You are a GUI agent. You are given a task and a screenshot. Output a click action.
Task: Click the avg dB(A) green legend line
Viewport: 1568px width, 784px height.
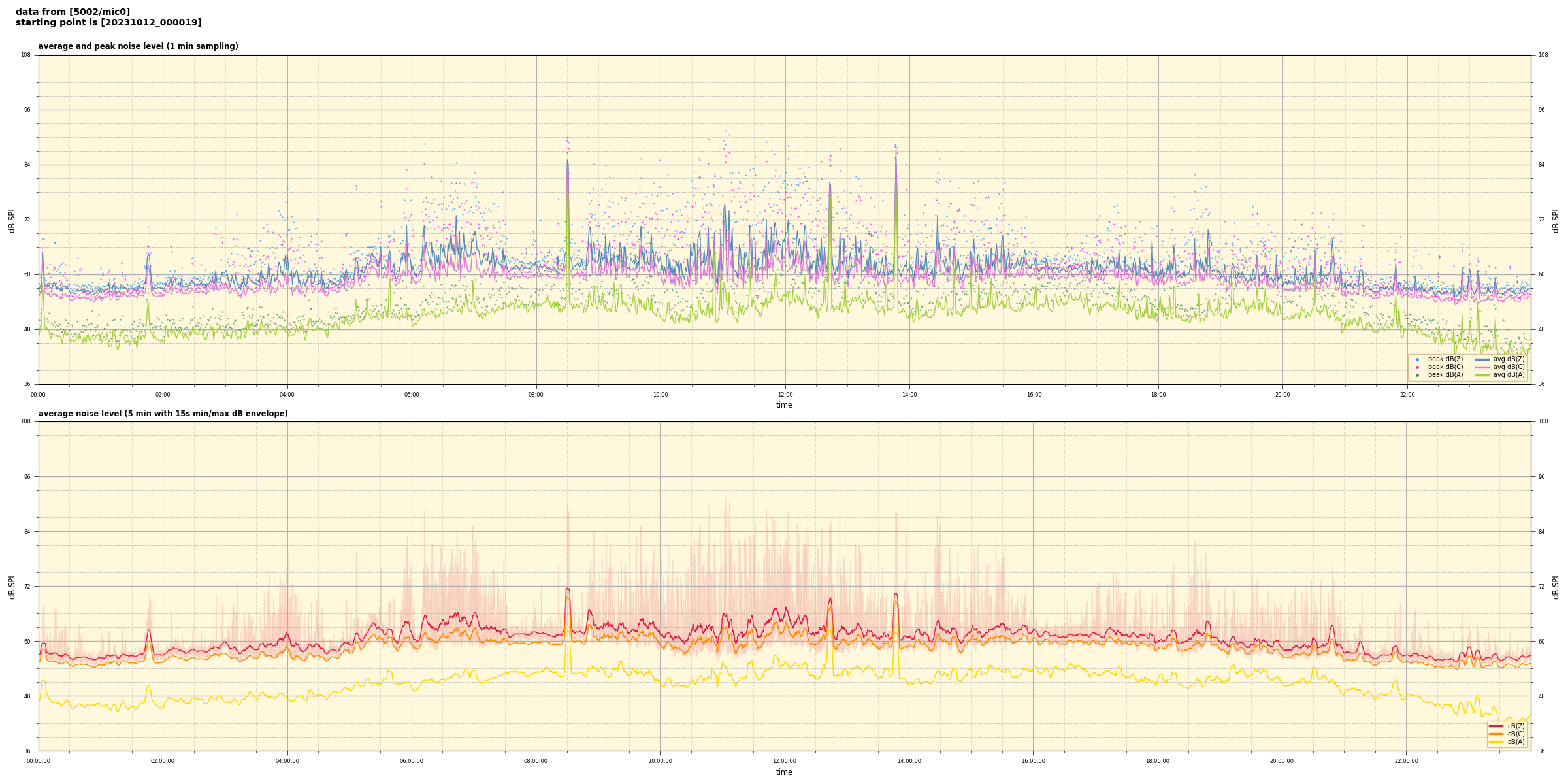click(1482, 375)
